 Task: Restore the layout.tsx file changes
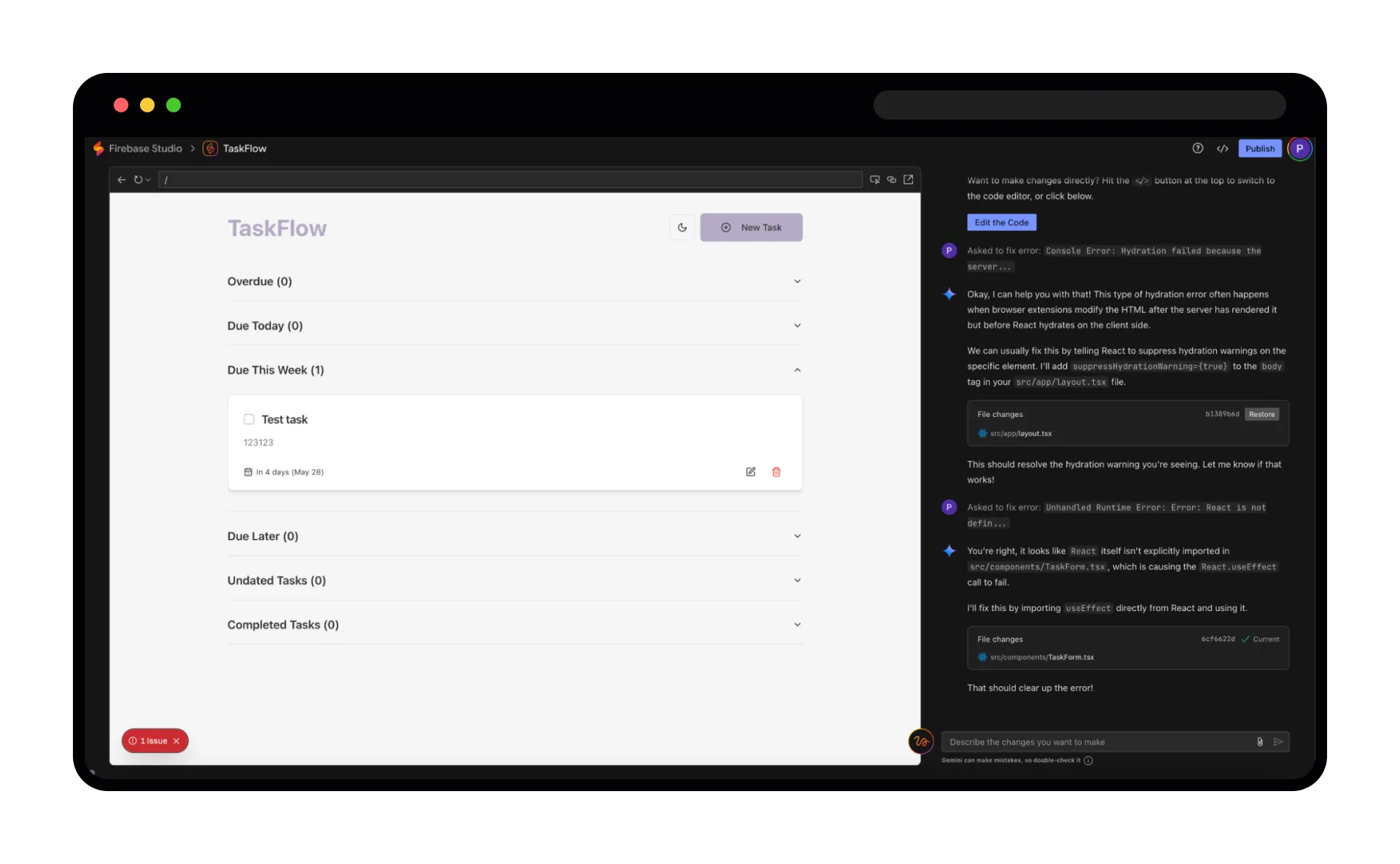click(1261, 414)
